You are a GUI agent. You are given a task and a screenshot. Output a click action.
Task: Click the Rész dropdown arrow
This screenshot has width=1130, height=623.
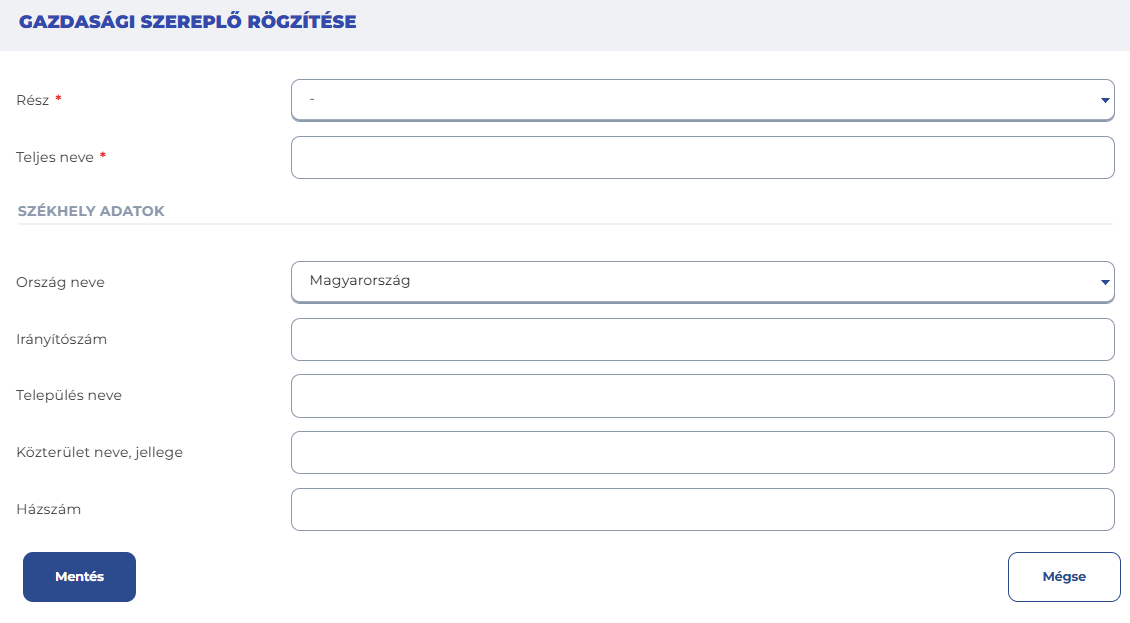1105,100
